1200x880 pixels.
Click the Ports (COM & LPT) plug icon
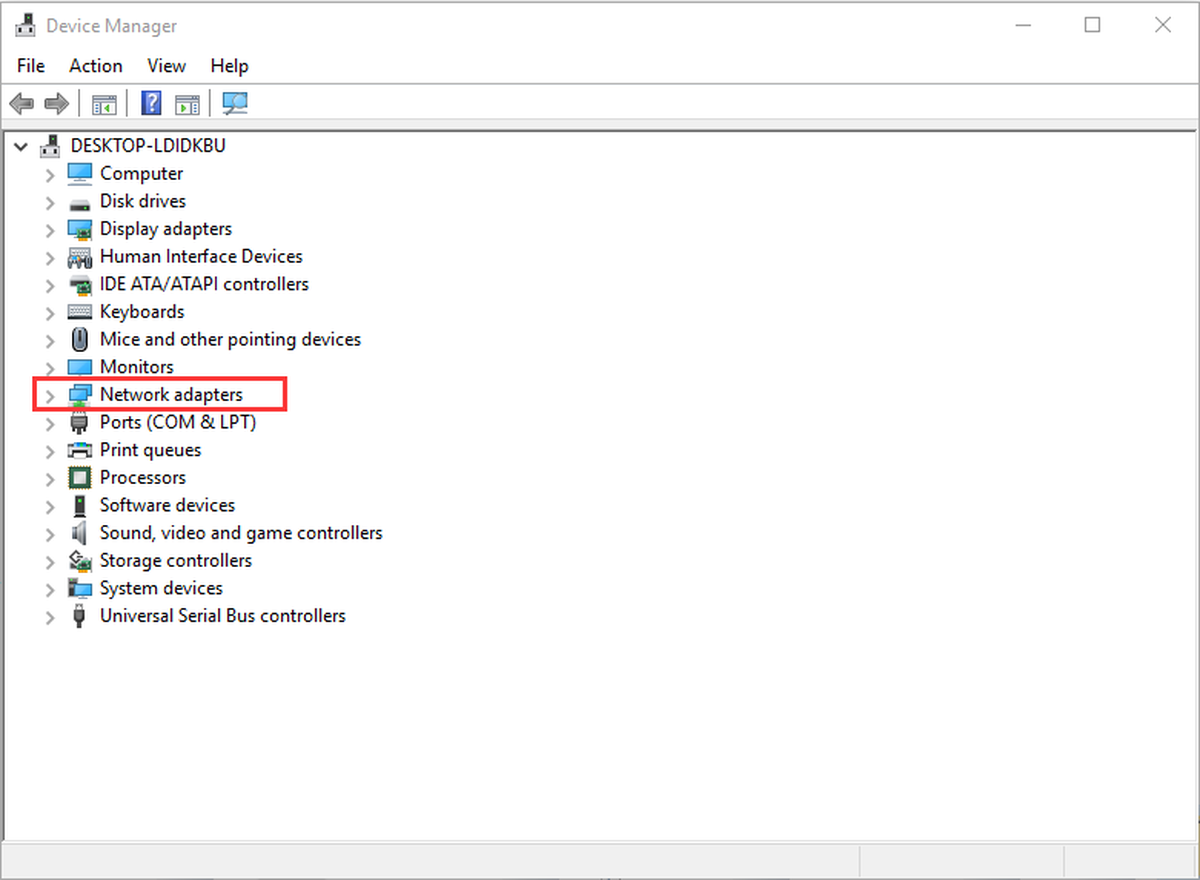tap(79, 423)
